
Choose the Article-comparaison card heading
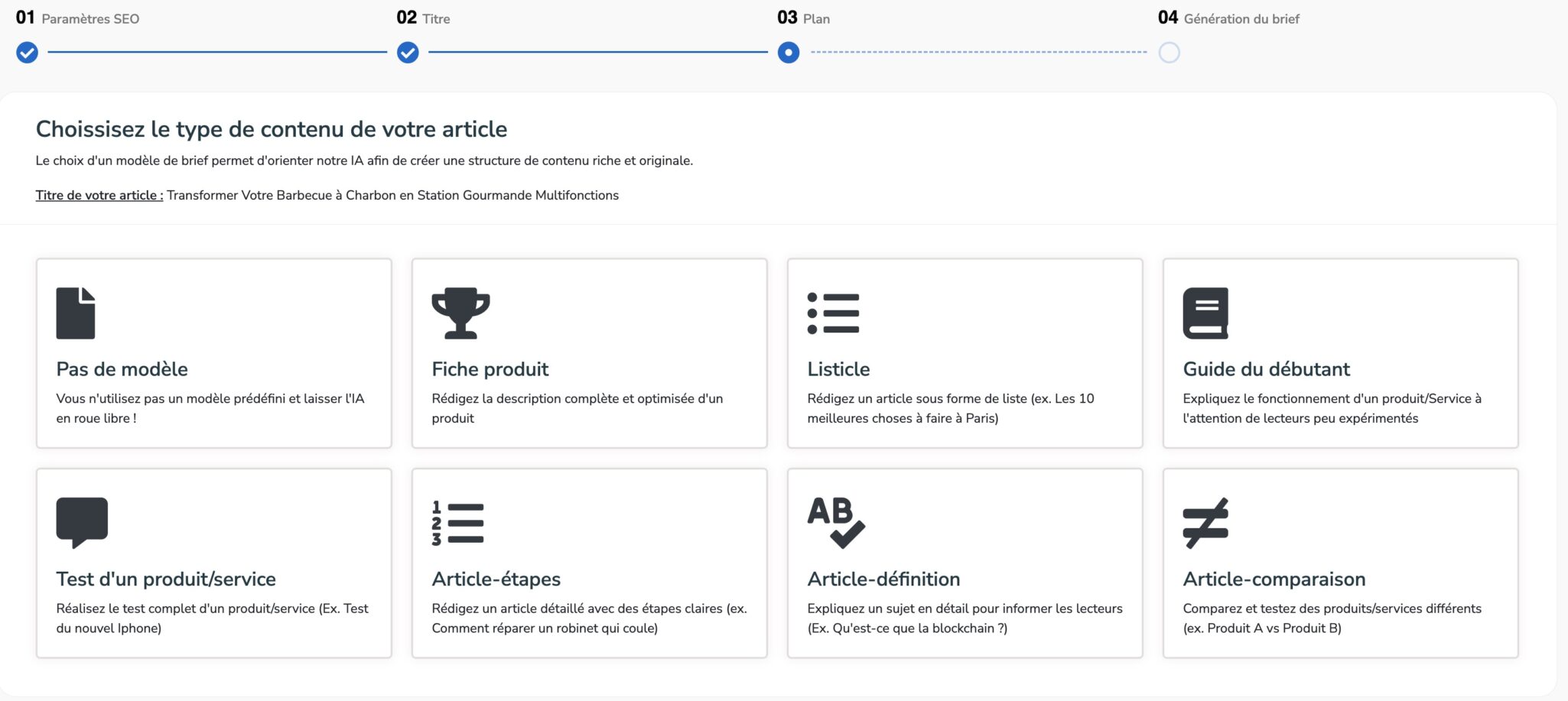(1274, 579)
